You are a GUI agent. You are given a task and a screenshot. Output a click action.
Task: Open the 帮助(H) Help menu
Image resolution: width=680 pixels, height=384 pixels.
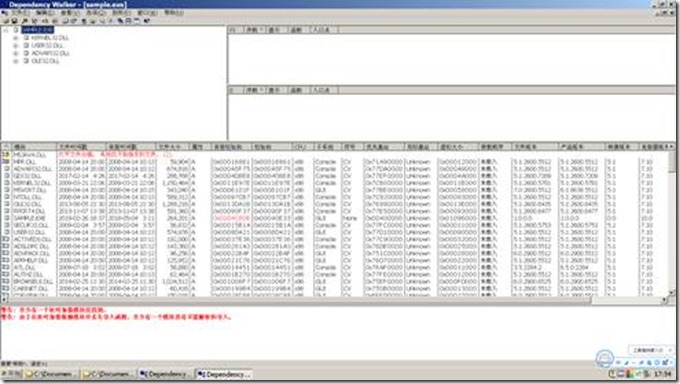[x=173, y=13]
